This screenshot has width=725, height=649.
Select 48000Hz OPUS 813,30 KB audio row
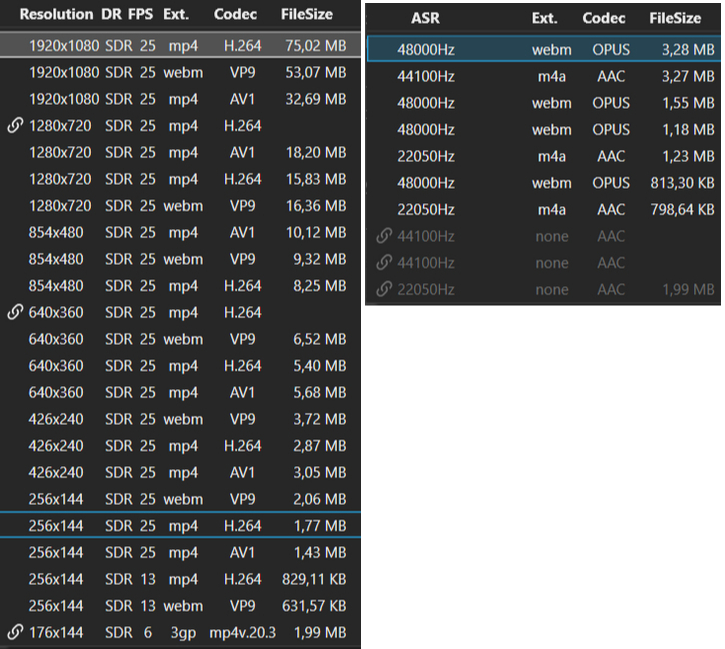[x=543, y=183]
